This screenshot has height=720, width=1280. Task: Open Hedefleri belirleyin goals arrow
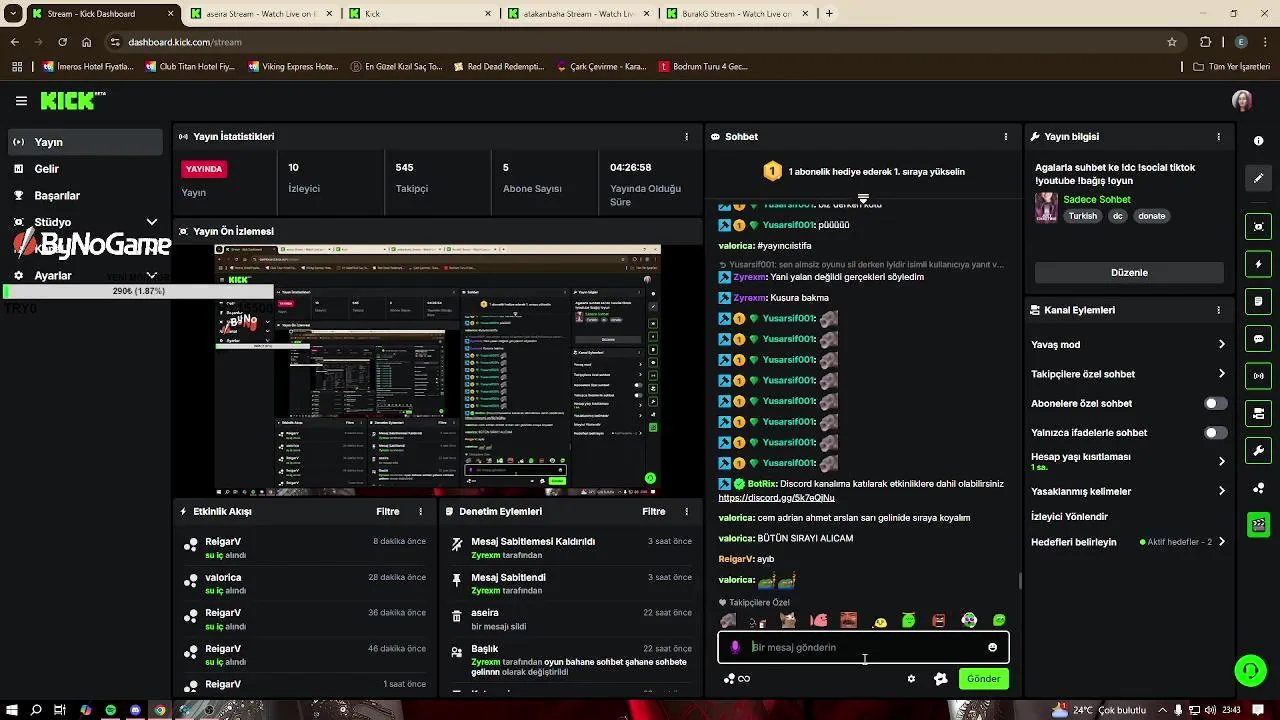[1221, 542]
